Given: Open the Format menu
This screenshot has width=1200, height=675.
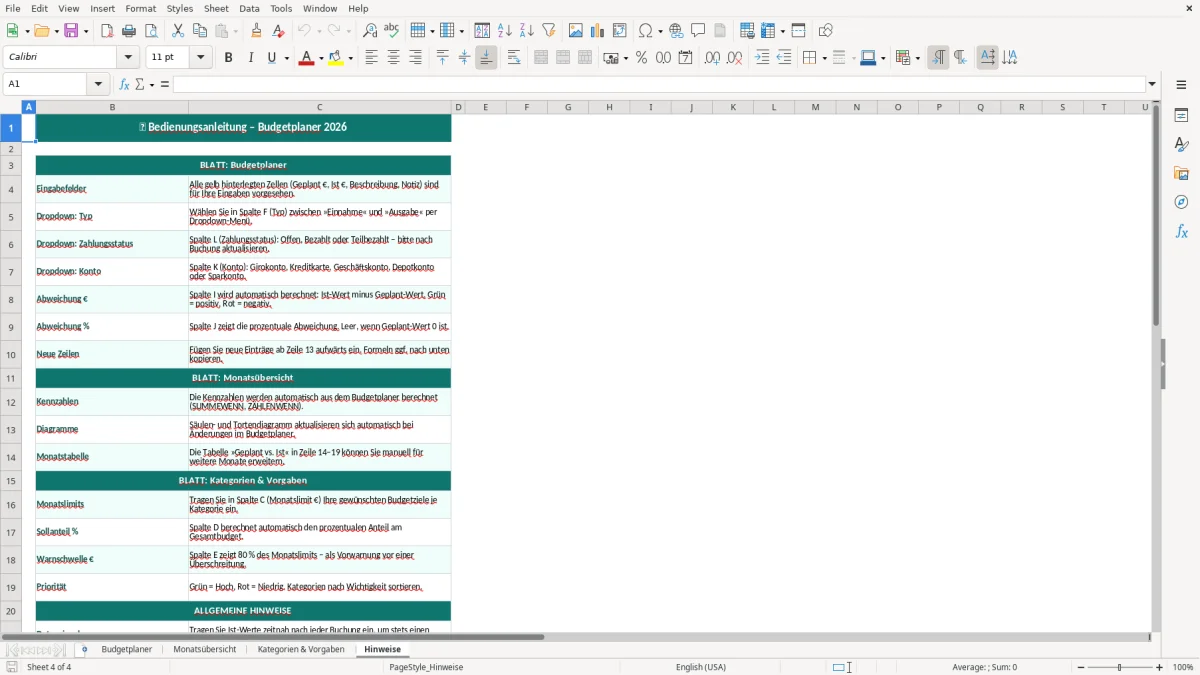Looking at the screenshot, I should click(x=140, y=8).
